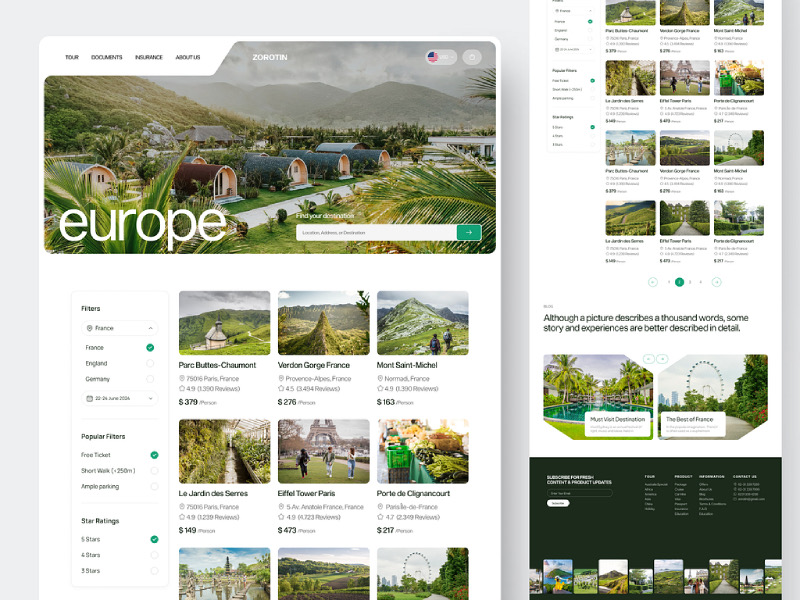Image resolution: width=800 pixels, height=600 pixels.
Task: Open the 22-24 June date dropdown in large page
Action: (151, 398)
